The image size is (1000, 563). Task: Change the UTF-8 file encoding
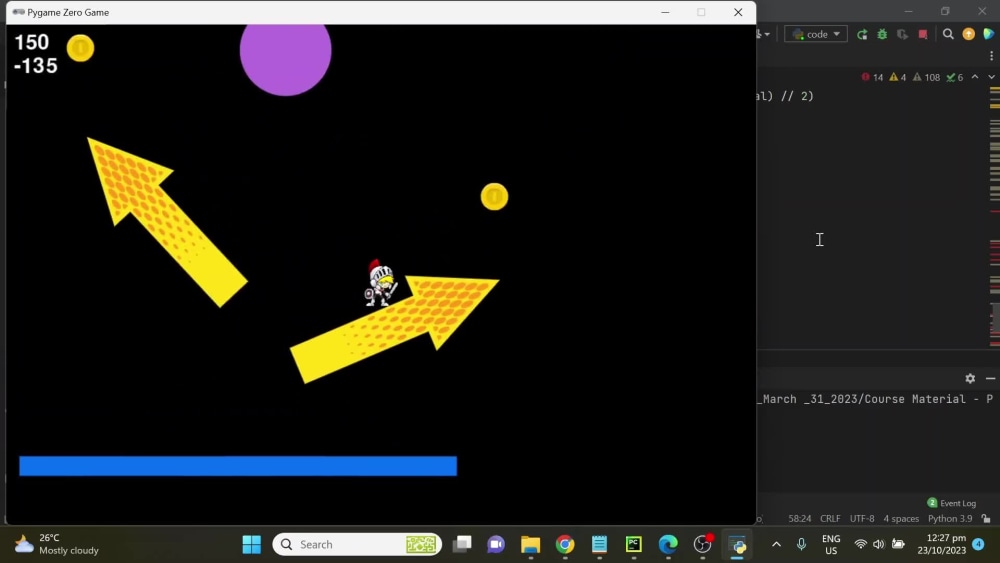tap(862, 518)
